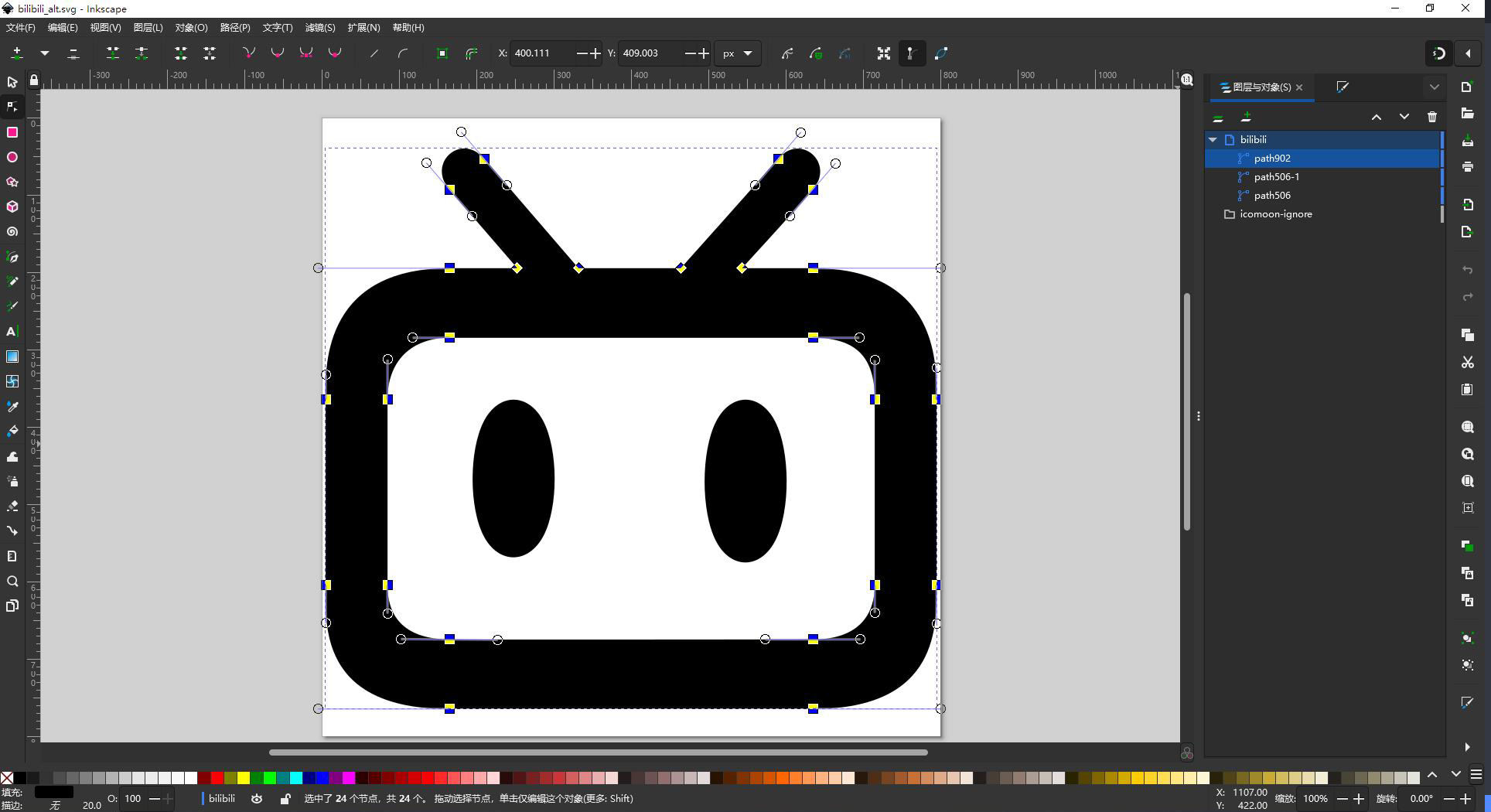
Task: Open the insert-node options dropdown arrow
Action: [45, 53]
